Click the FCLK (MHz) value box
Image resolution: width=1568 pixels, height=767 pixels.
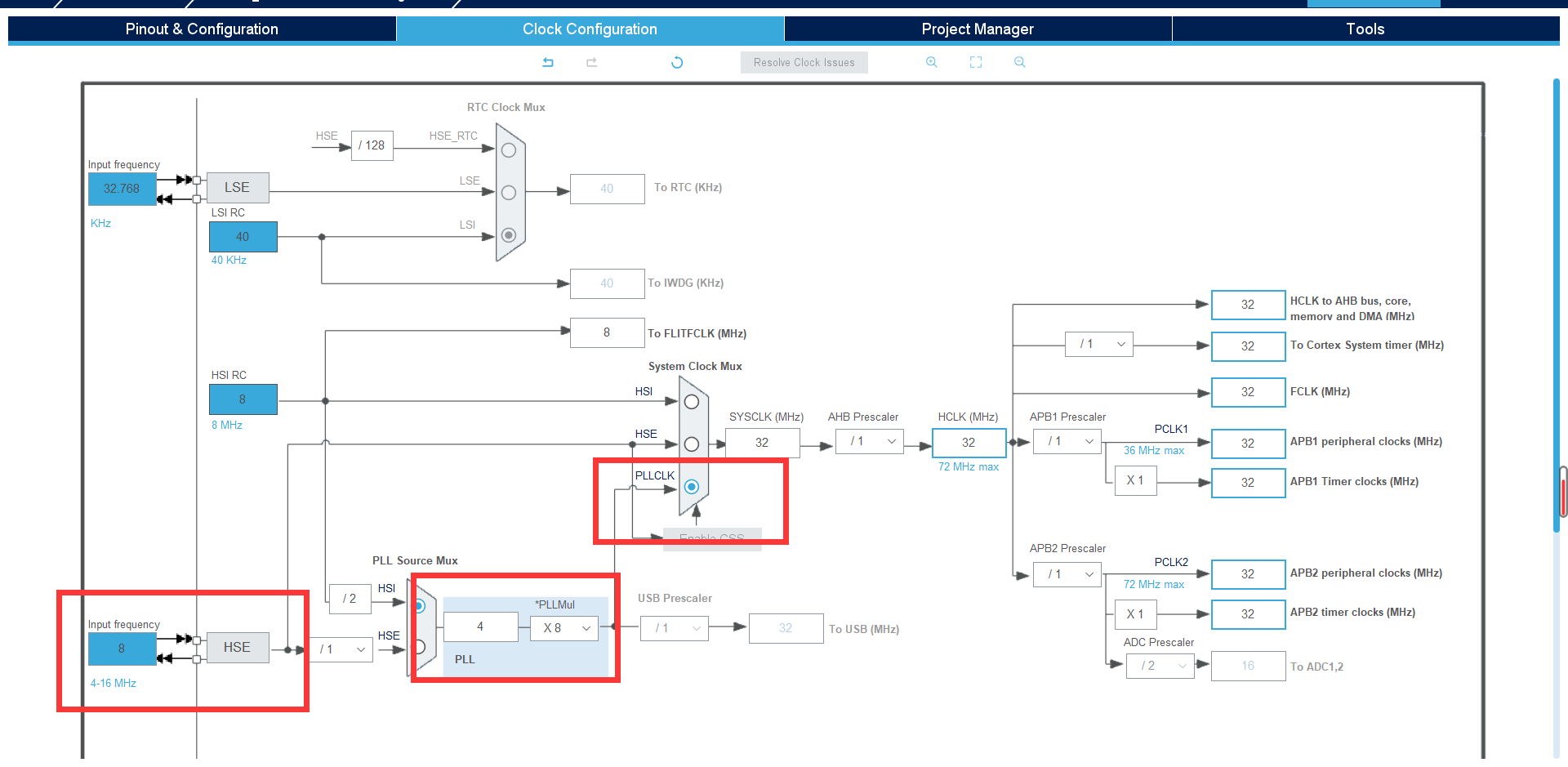[x=1248, y=392]
